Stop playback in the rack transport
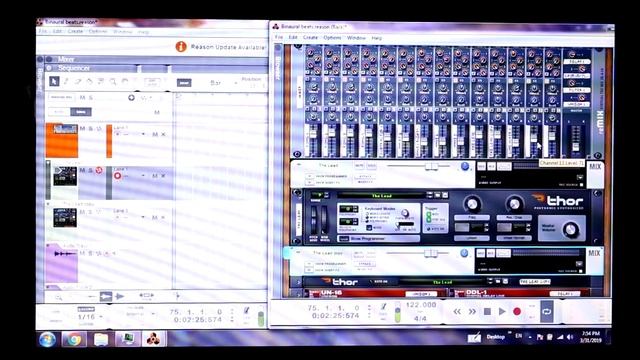Viewport: 640px width, 360px height. pyautogui.click(x=487, y=311)
